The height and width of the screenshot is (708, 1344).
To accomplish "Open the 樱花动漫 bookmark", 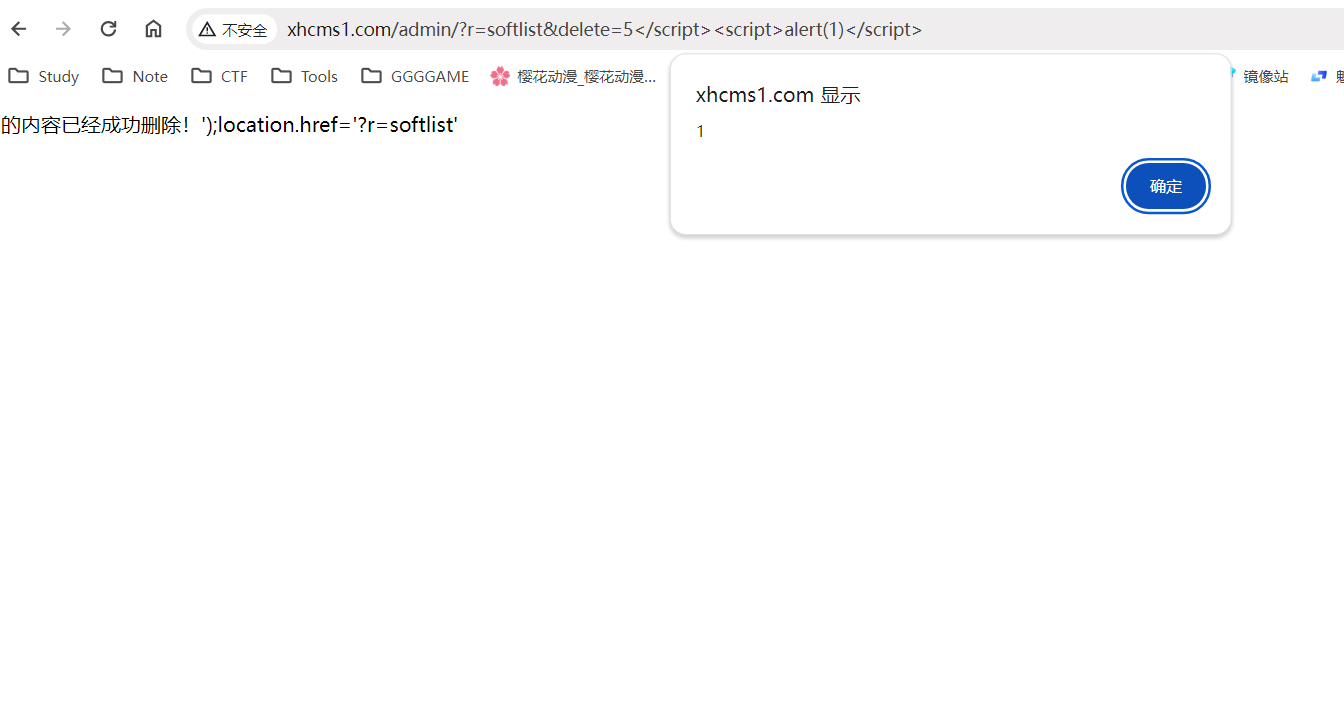I will click(x=573, y=76).
